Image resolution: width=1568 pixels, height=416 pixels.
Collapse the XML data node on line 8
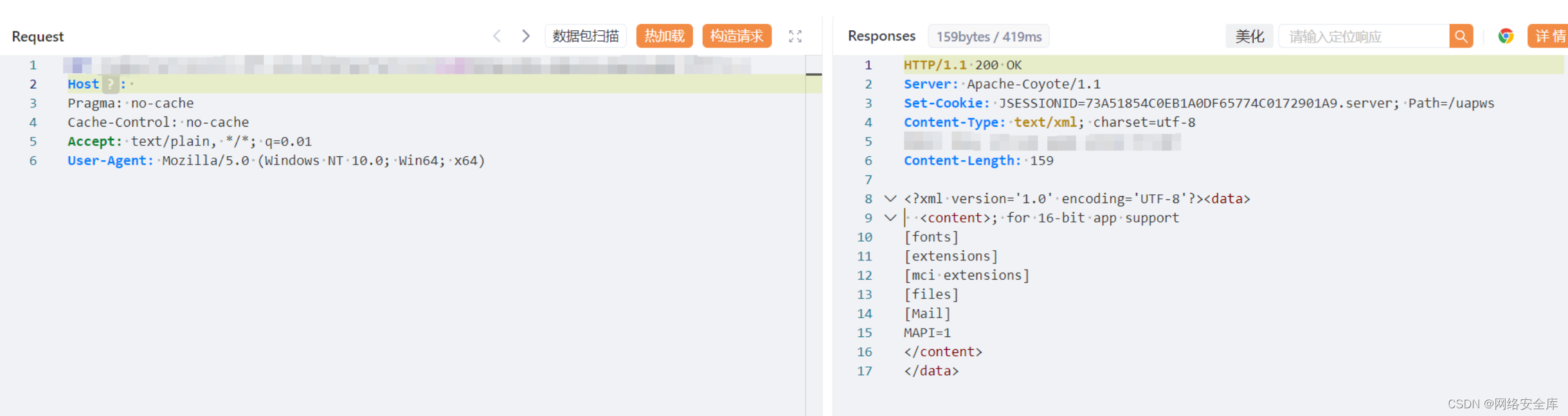pyautogui.click(x=890, y=199)
